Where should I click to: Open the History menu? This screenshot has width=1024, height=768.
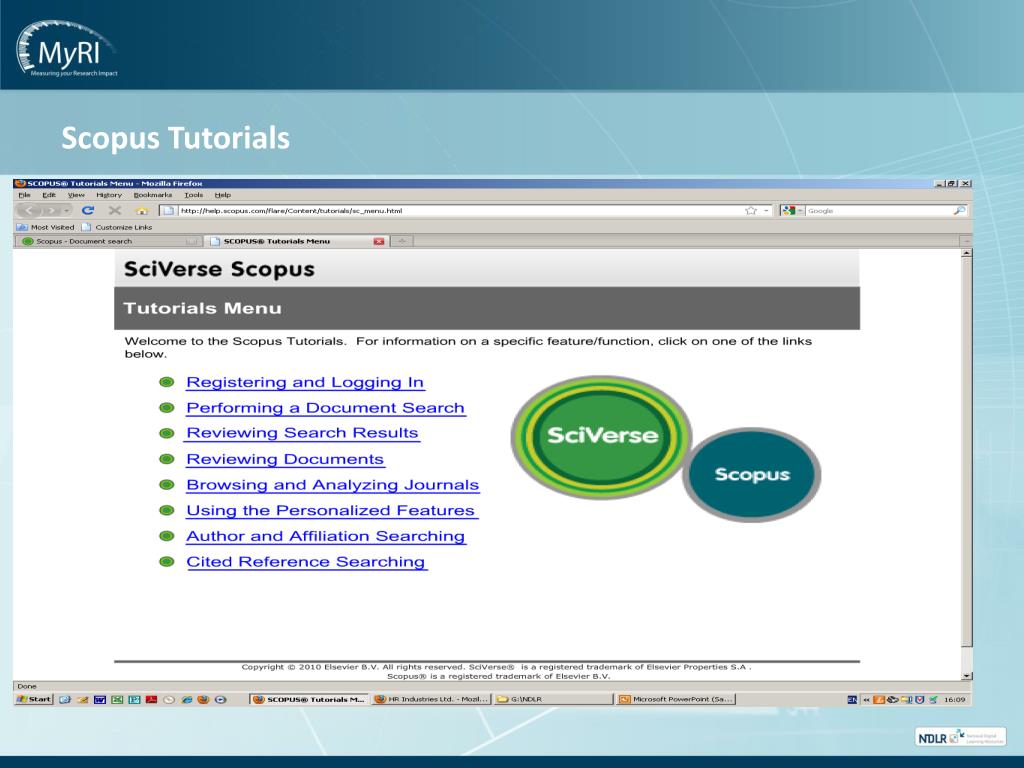(x=109, y=195)
